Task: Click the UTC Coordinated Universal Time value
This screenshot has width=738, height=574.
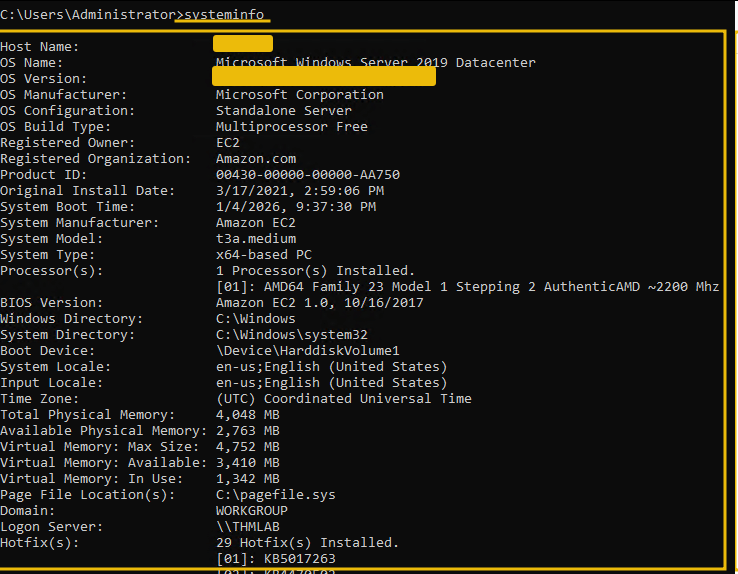Action: point(343,399)
